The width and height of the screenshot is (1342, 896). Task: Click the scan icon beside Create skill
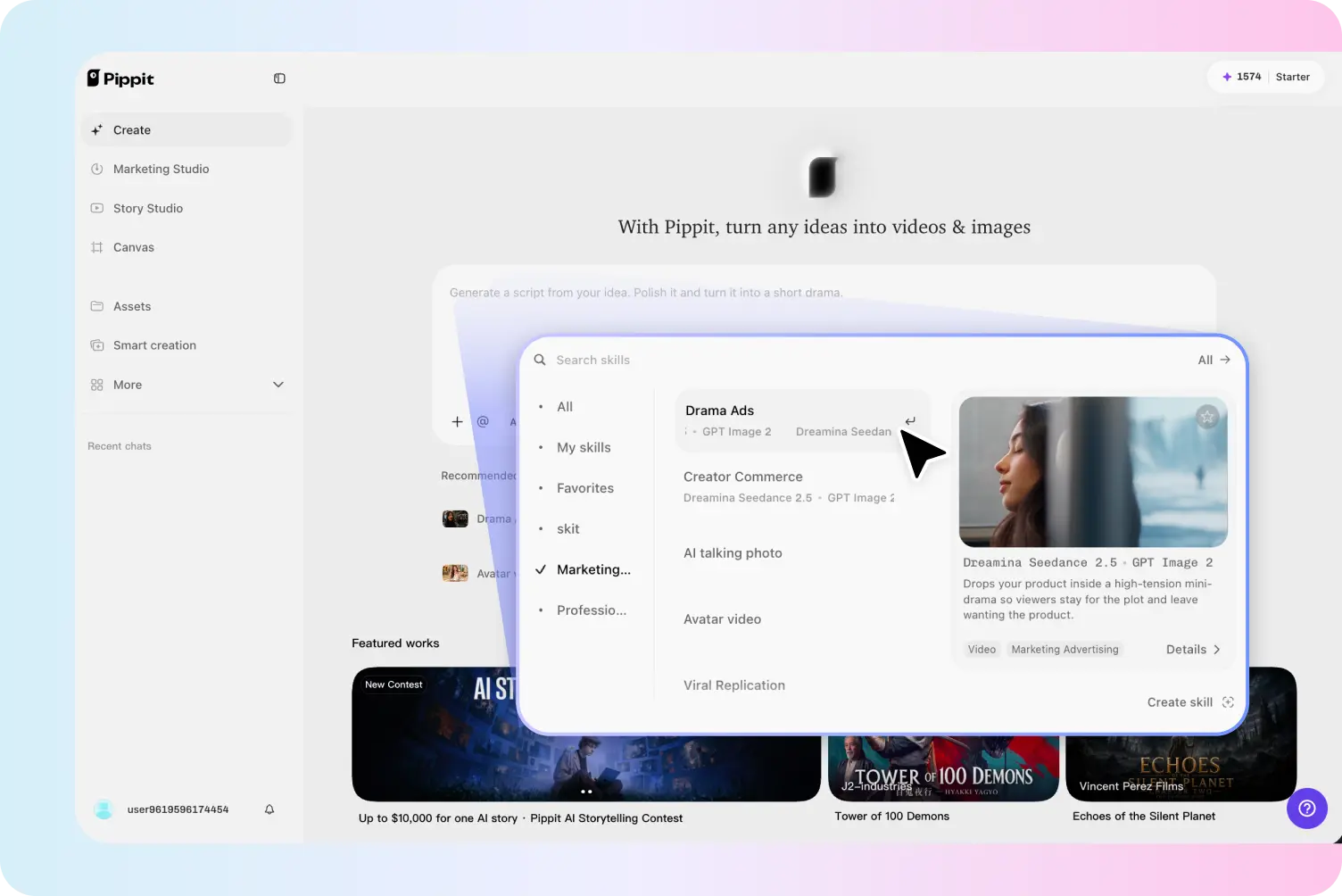(x=1228, y=702)
